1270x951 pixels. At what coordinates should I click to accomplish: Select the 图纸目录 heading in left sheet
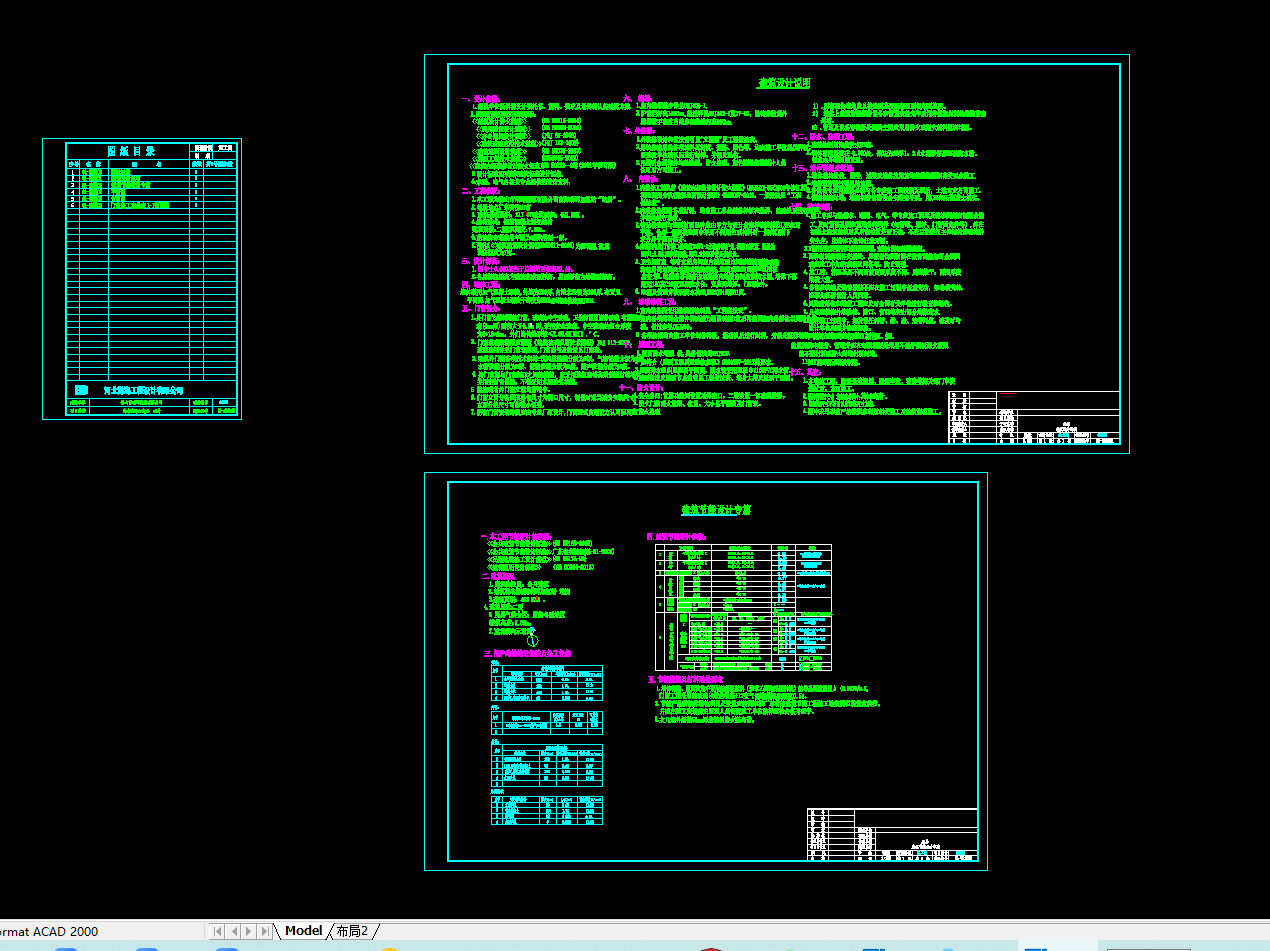coord(130,151)
